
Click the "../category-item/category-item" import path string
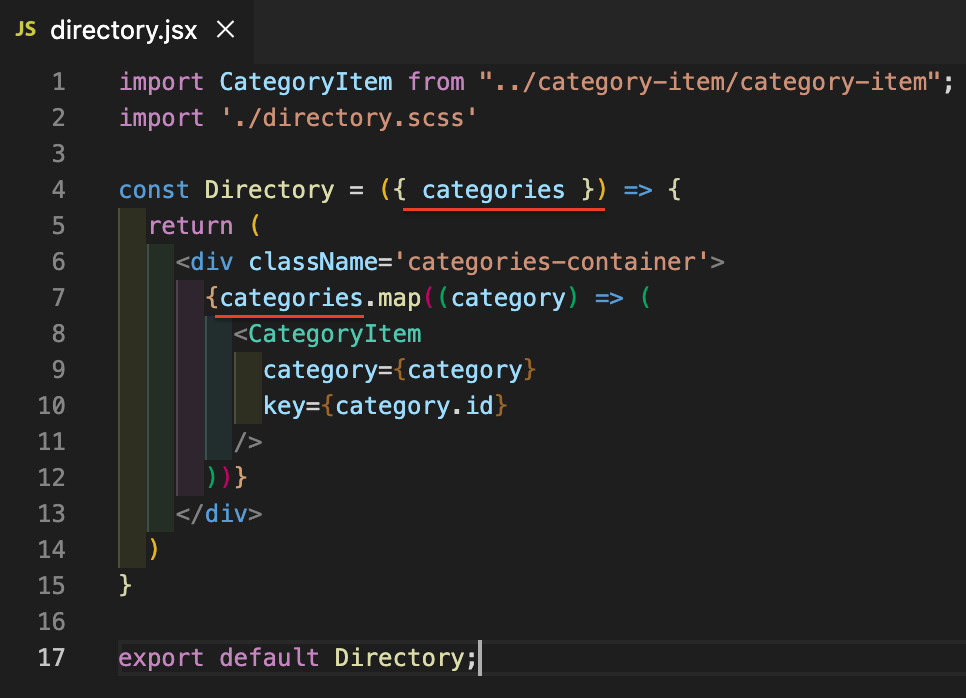[710, 82]
